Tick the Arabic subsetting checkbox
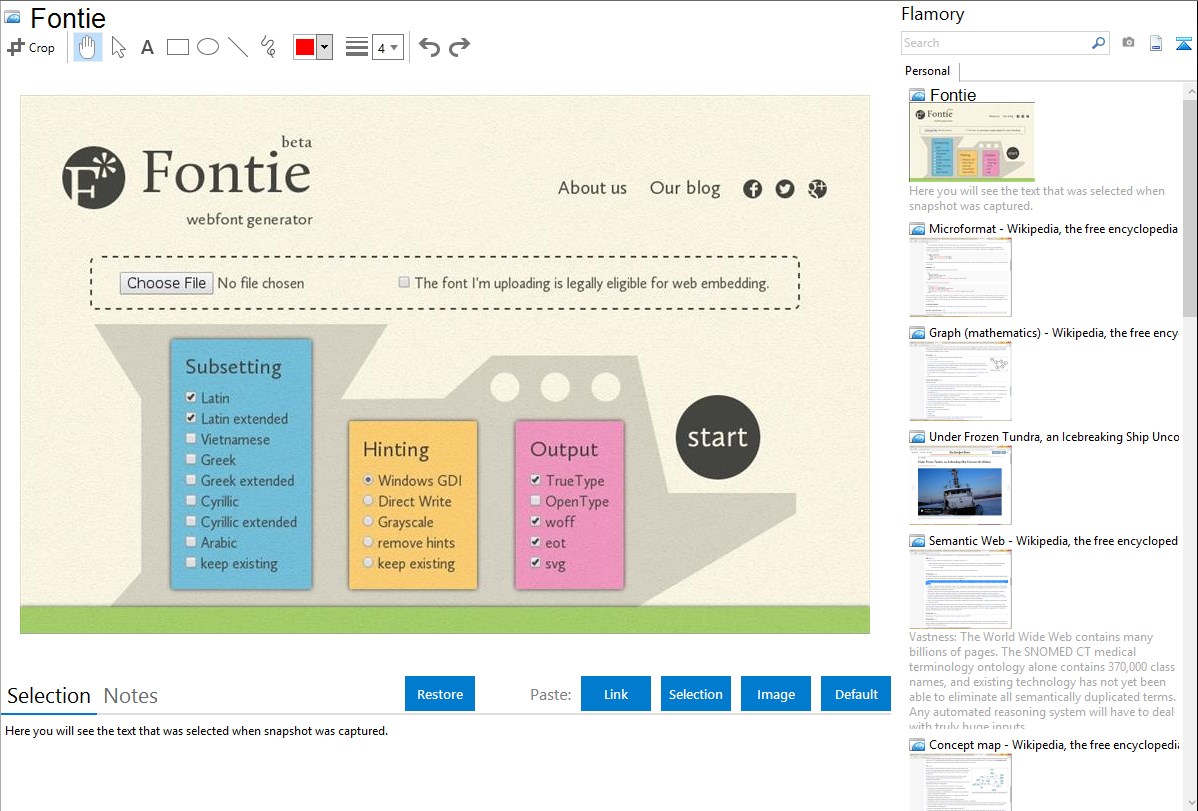 click(191, 542)
